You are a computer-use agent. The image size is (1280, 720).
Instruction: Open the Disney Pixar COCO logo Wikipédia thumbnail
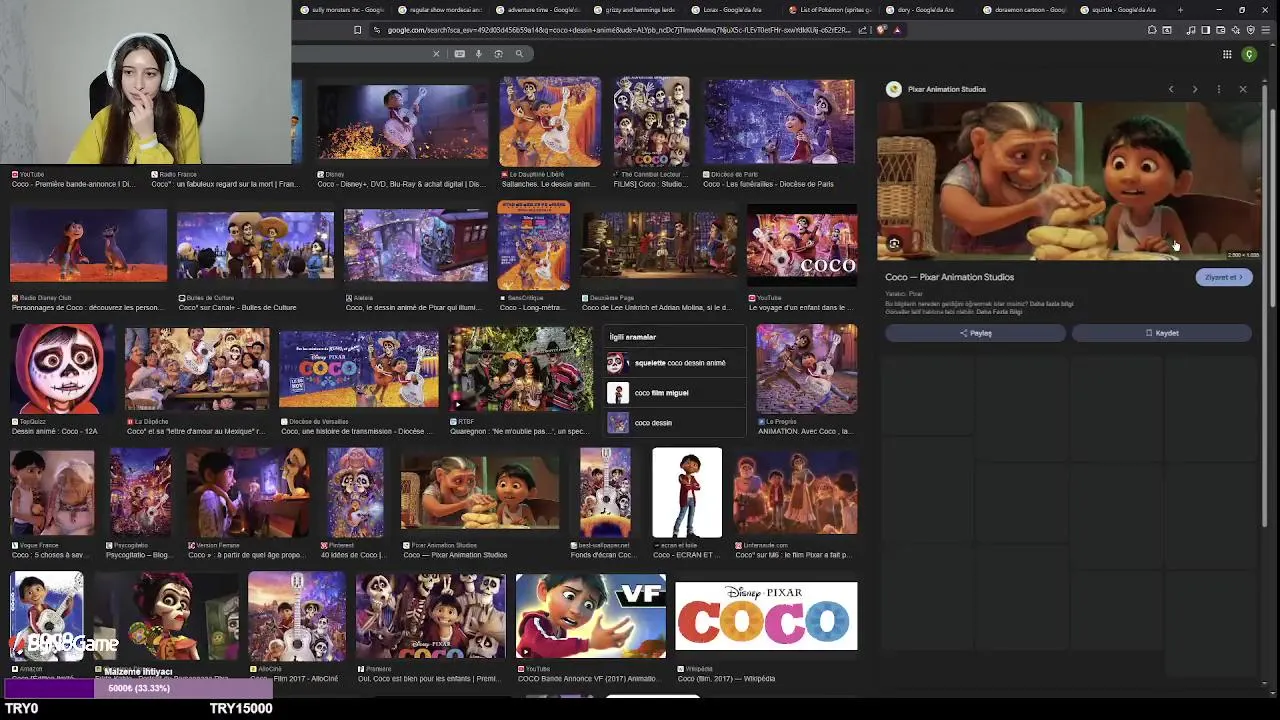coord(766,616)
